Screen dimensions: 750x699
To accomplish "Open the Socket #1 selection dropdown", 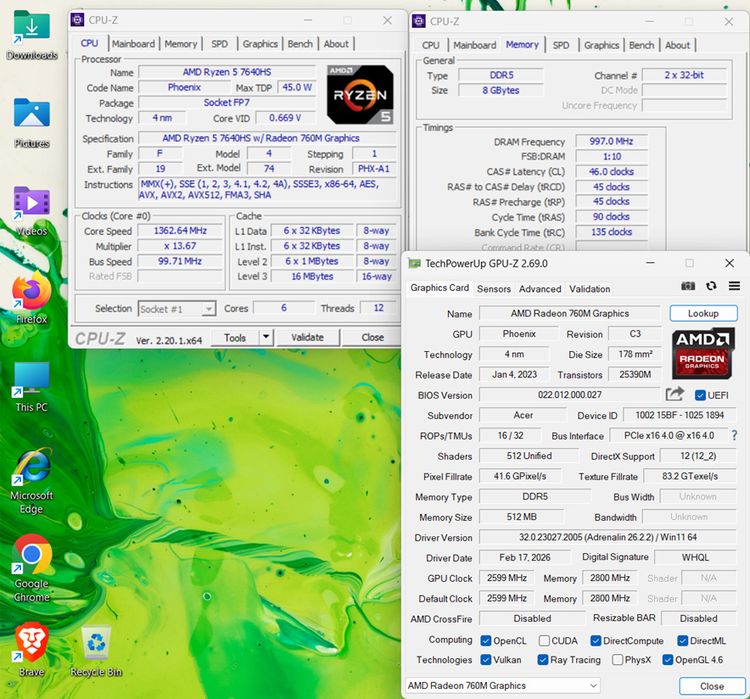I will [177, 309].
